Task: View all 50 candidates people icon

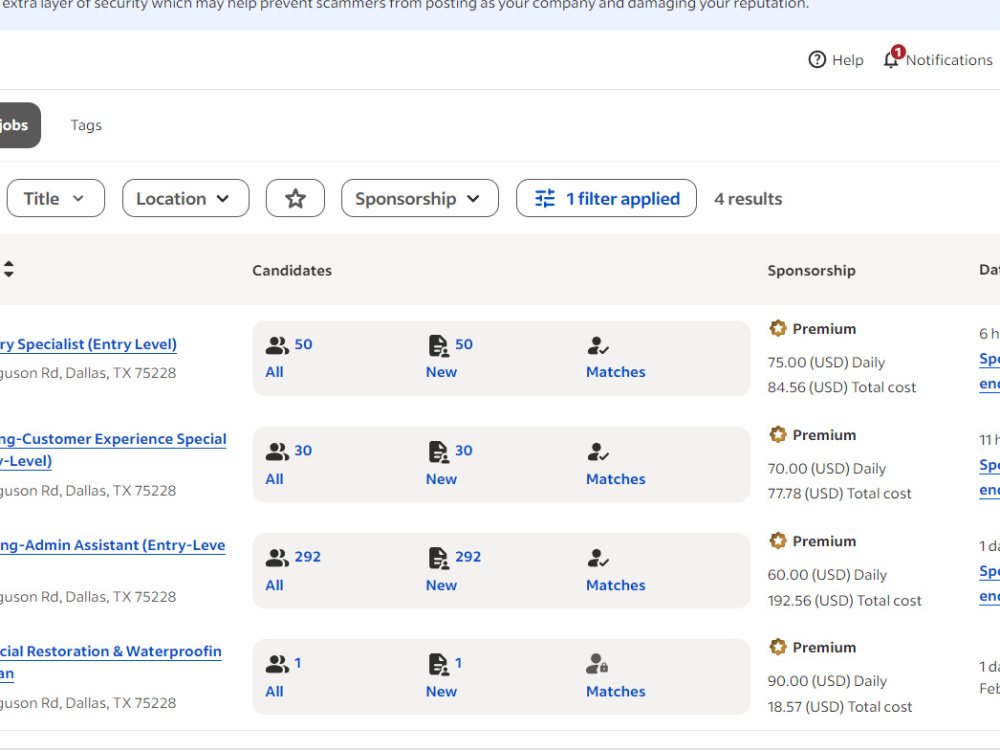Action: point(277,345)
